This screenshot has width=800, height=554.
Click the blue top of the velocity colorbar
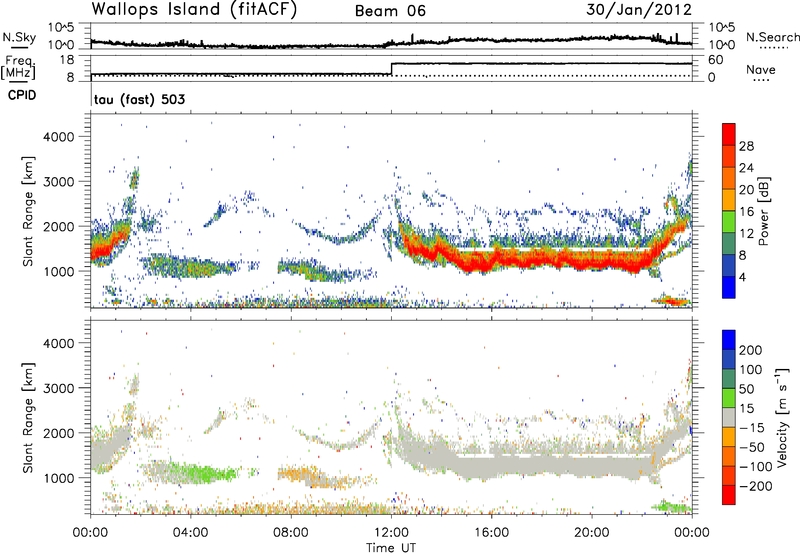point(729,340)
